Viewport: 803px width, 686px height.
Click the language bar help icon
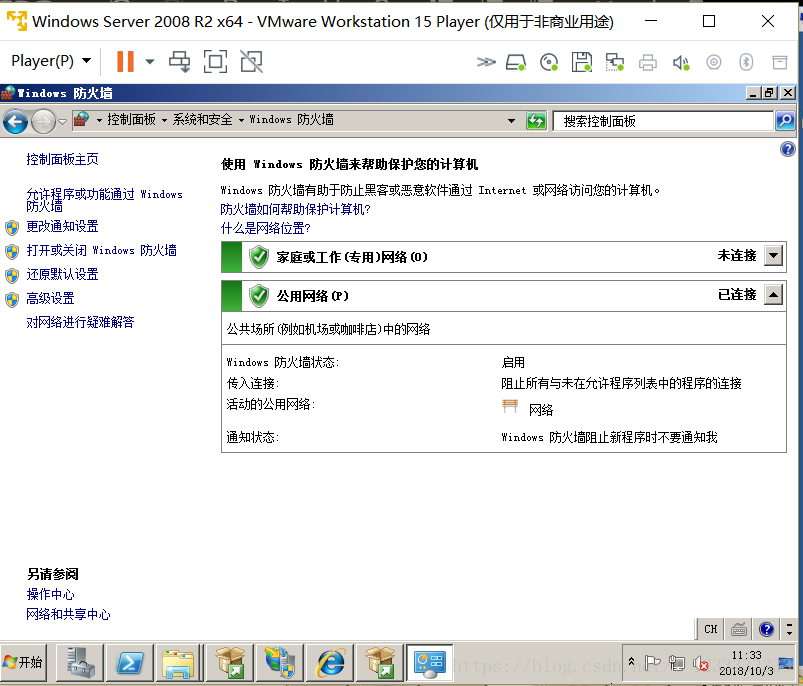pos(766,629)
